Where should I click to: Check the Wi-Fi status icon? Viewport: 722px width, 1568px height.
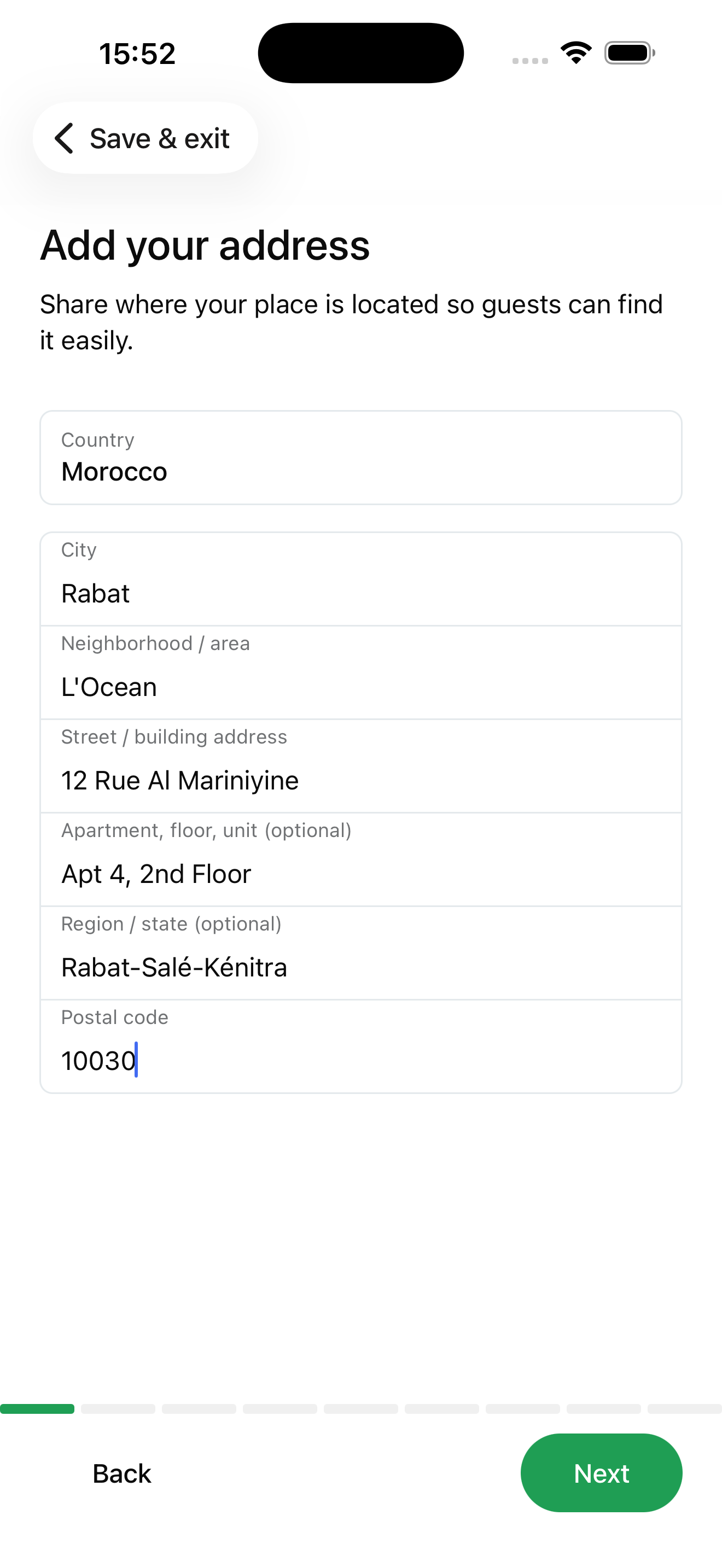click(576, 53)
